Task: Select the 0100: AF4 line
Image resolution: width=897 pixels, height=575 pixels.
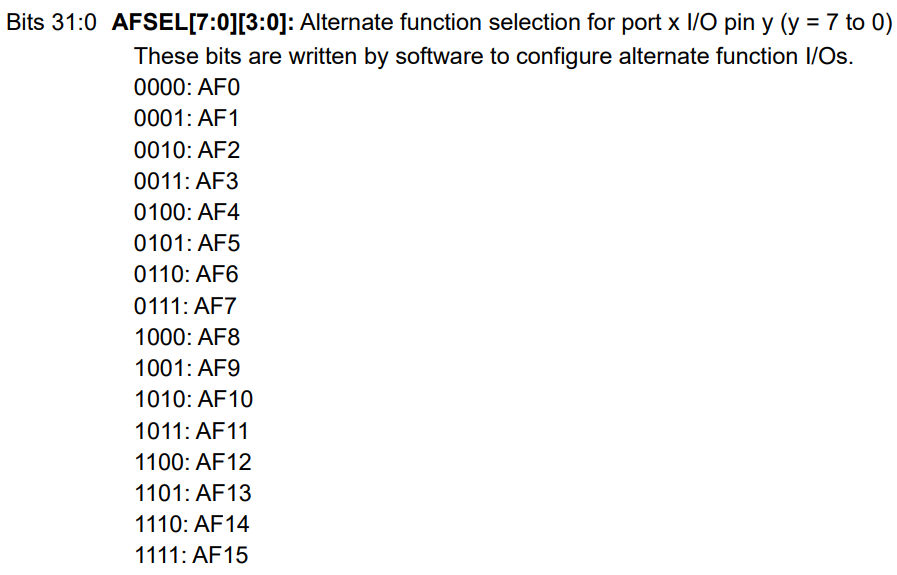Action: 186,212
